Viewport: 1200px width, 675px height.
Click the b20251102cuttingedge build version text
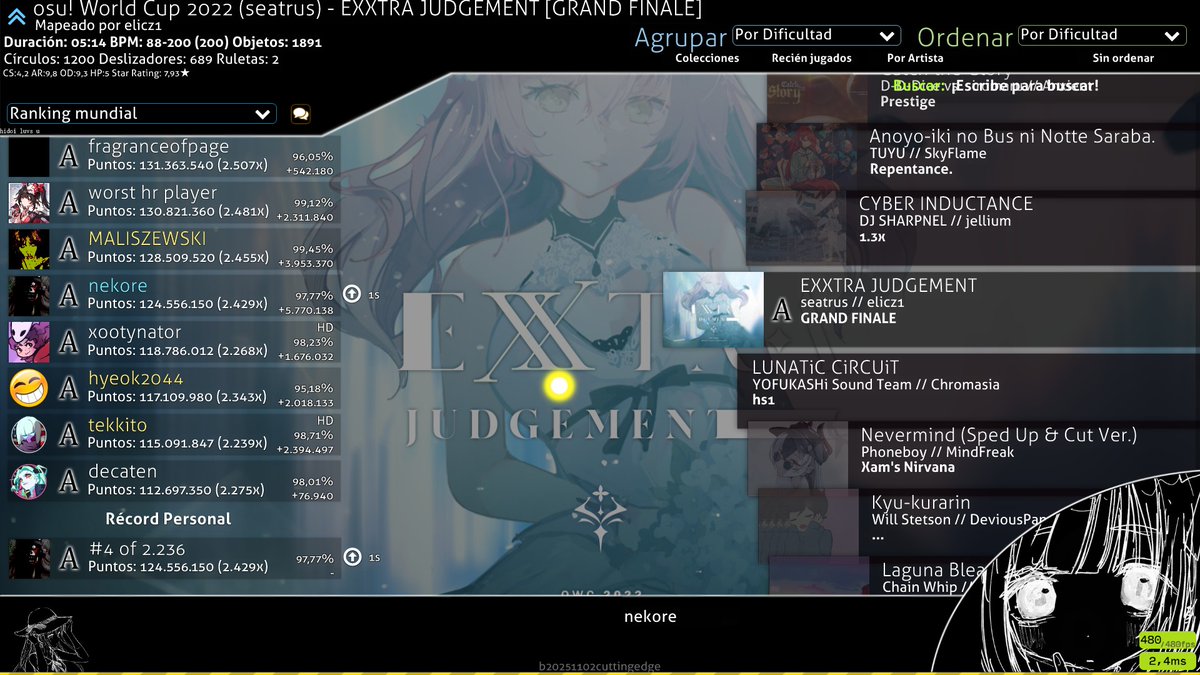pyautogui.click(x=599, y=666)
